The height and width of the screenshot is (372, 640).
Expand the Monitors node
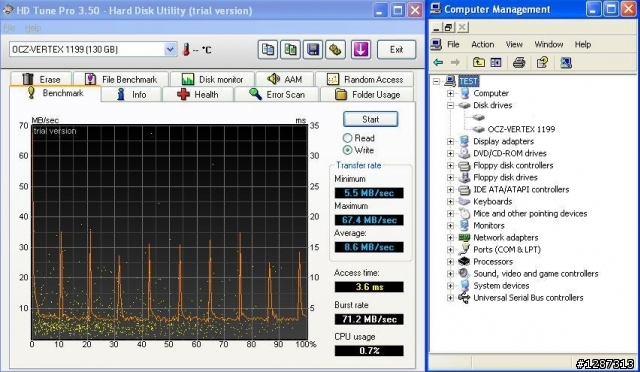[x=450, y=225]
